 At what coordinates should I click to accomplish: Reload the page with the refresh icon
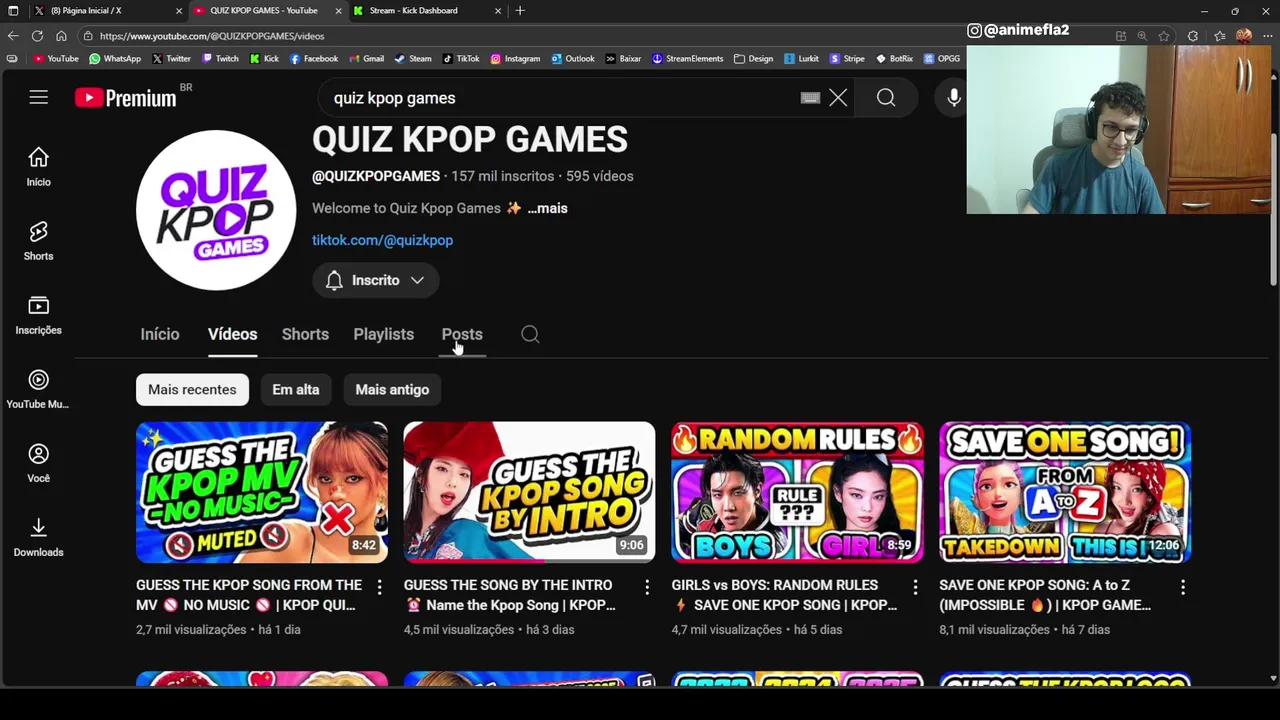[37, 36]
